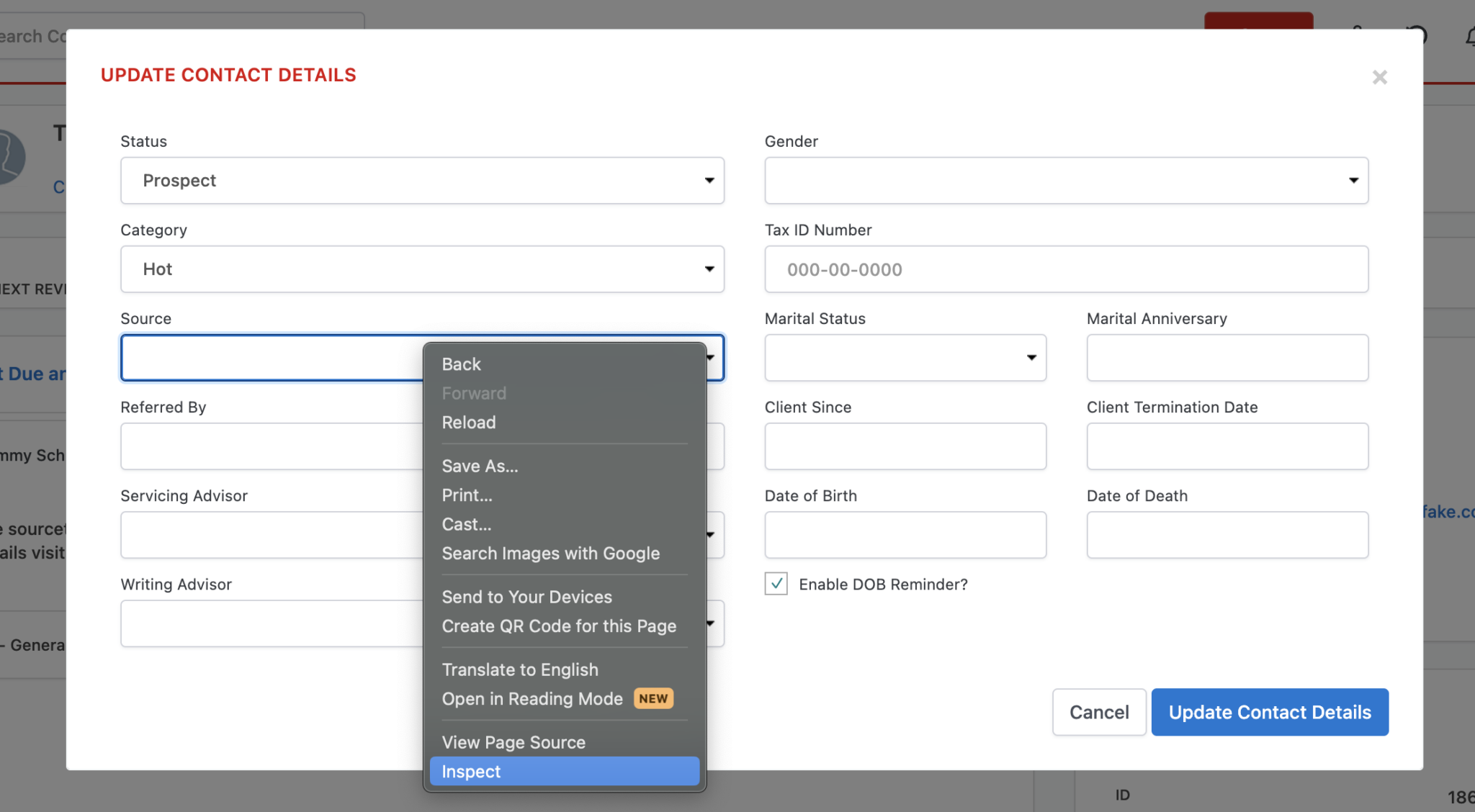Click the history arrow icon near the bell
Screen dimensions: 1475x812
[1415, 35]
